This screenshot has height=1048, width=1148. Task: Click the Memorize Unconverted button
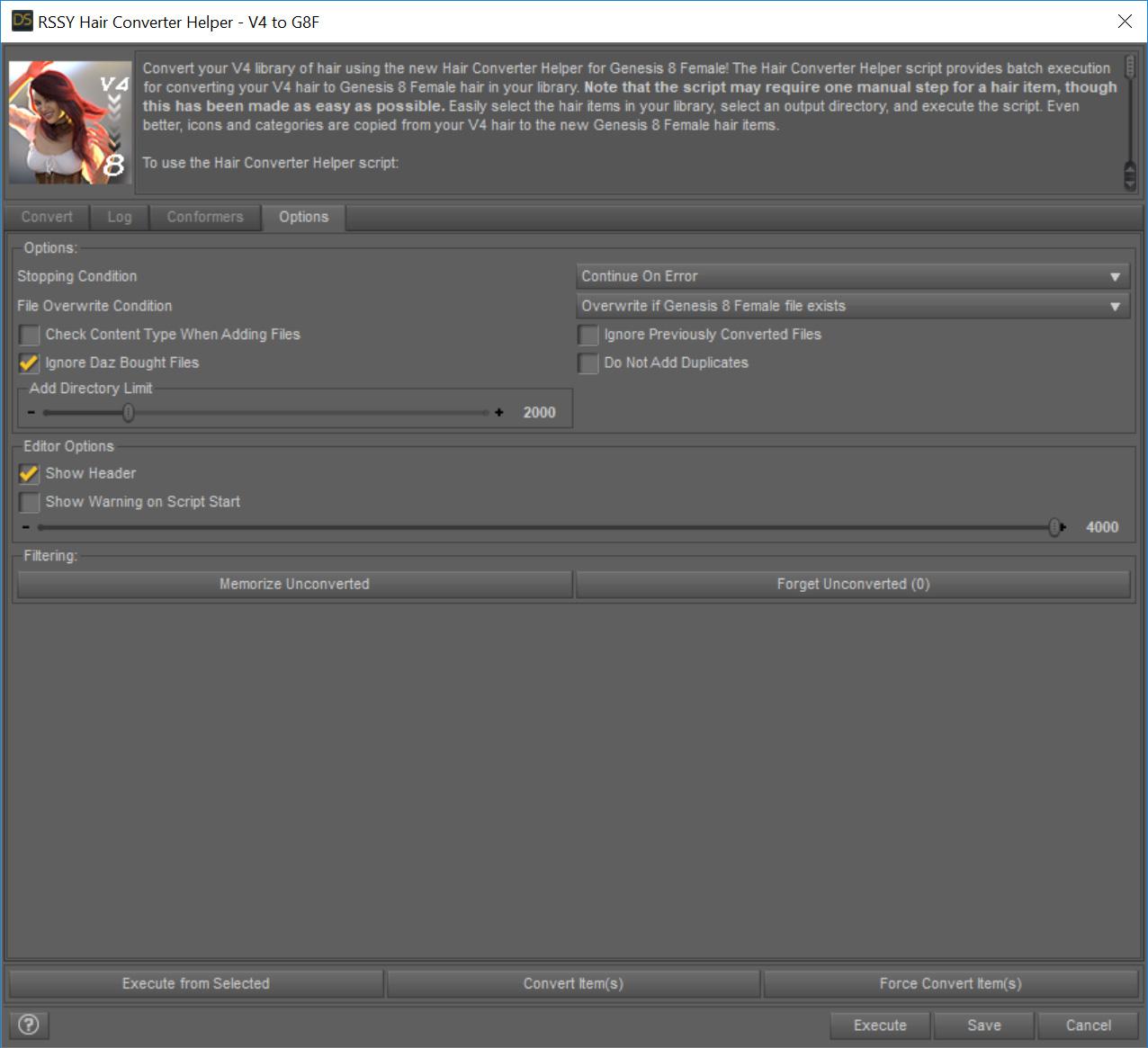pos(295,584)
